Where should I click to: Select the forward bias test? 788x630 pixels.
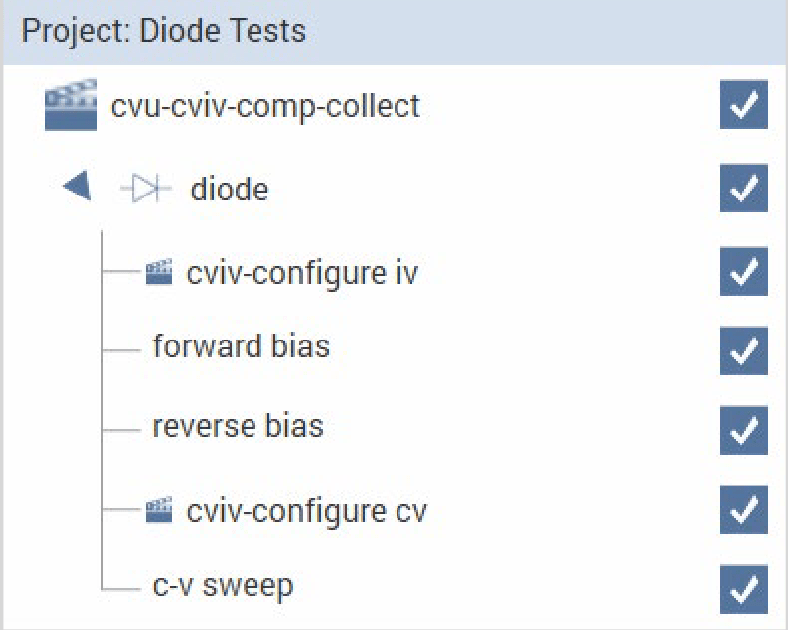pos(241,347)
